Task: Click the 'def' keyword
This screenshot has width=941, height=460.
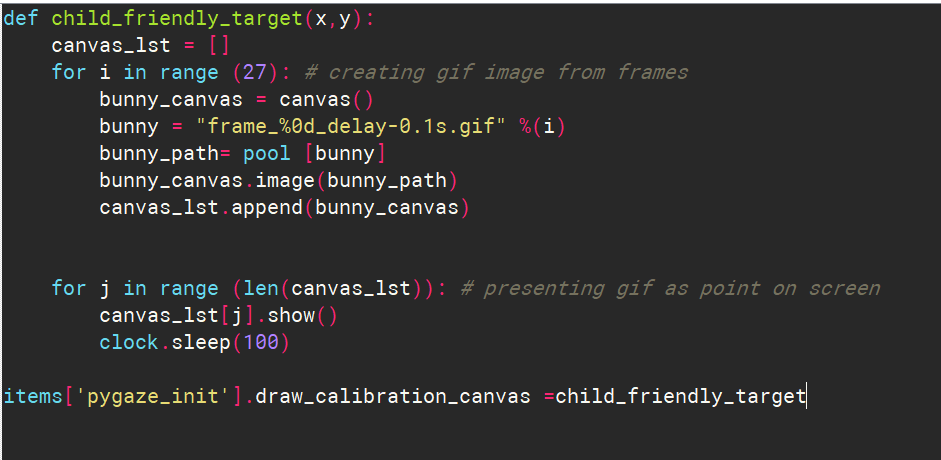Action: [21, 18]
